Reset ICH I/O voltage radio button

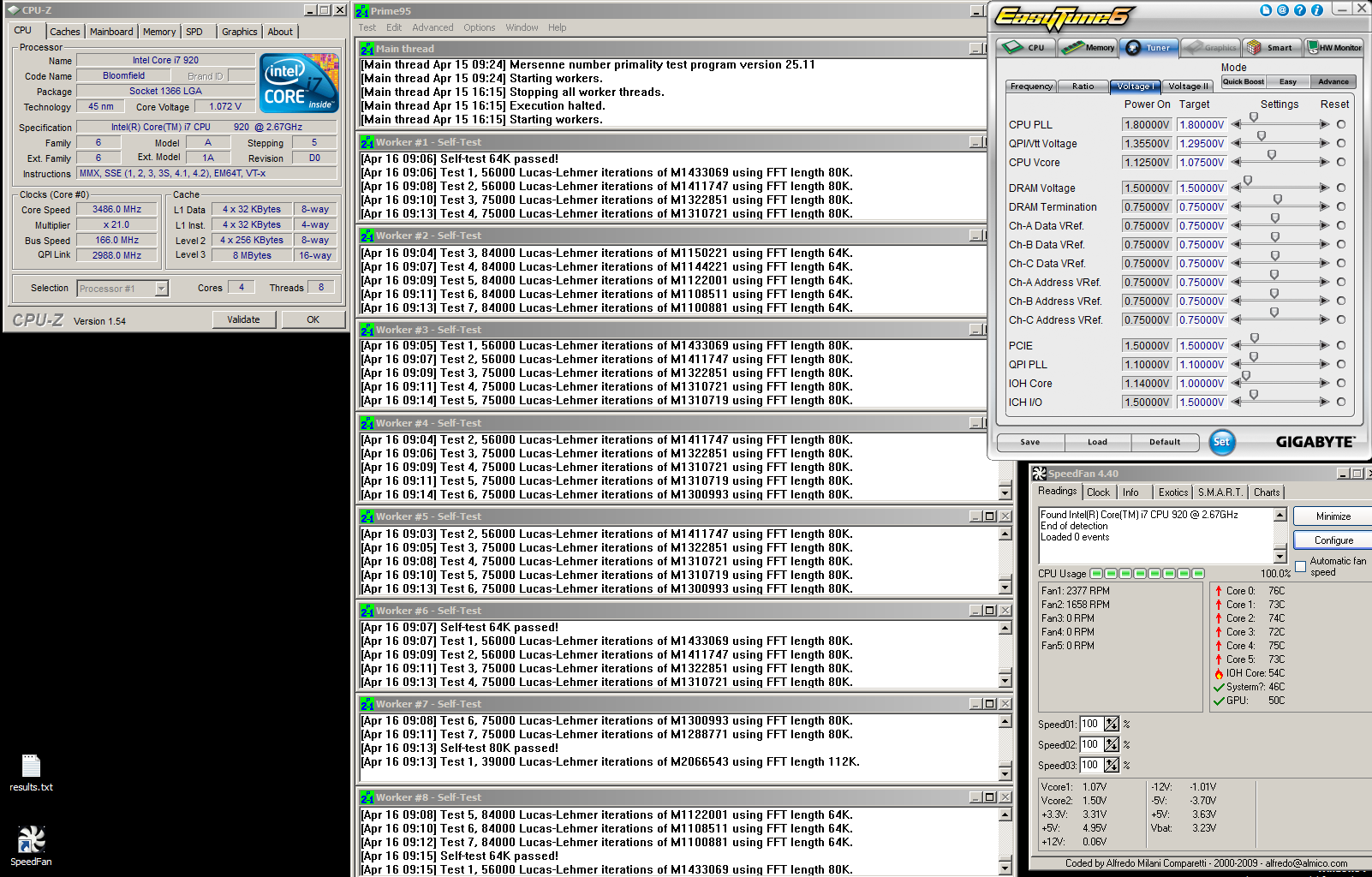point(1341,402)
